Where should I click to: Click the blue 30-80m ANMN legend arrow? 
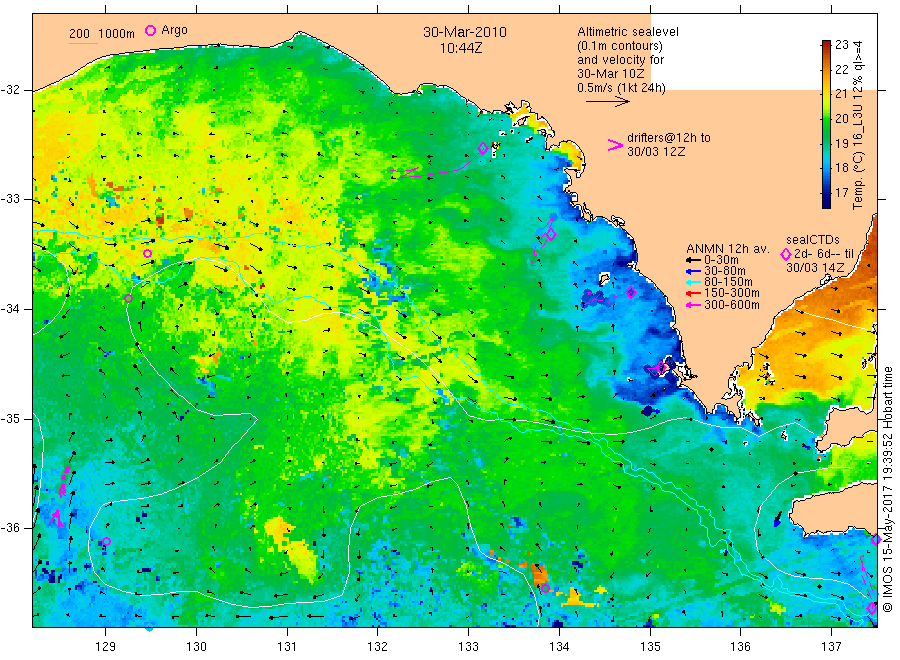(x=693, y=271)
